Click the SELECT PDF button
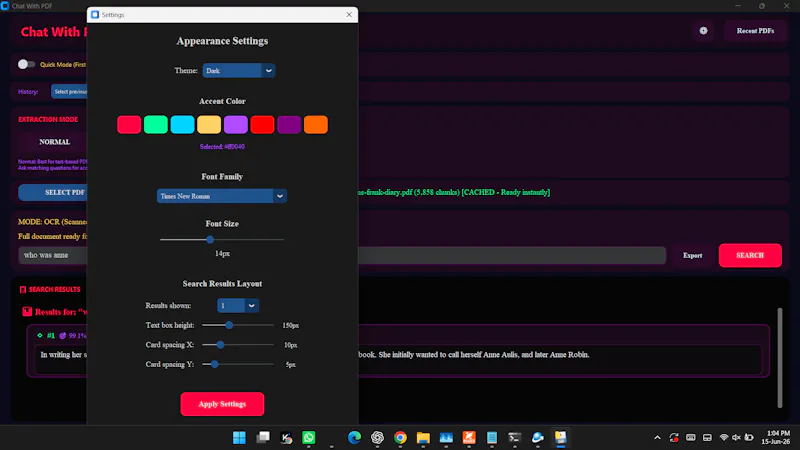This screenshot has width=800, height=450. click(x=53, y=192)
